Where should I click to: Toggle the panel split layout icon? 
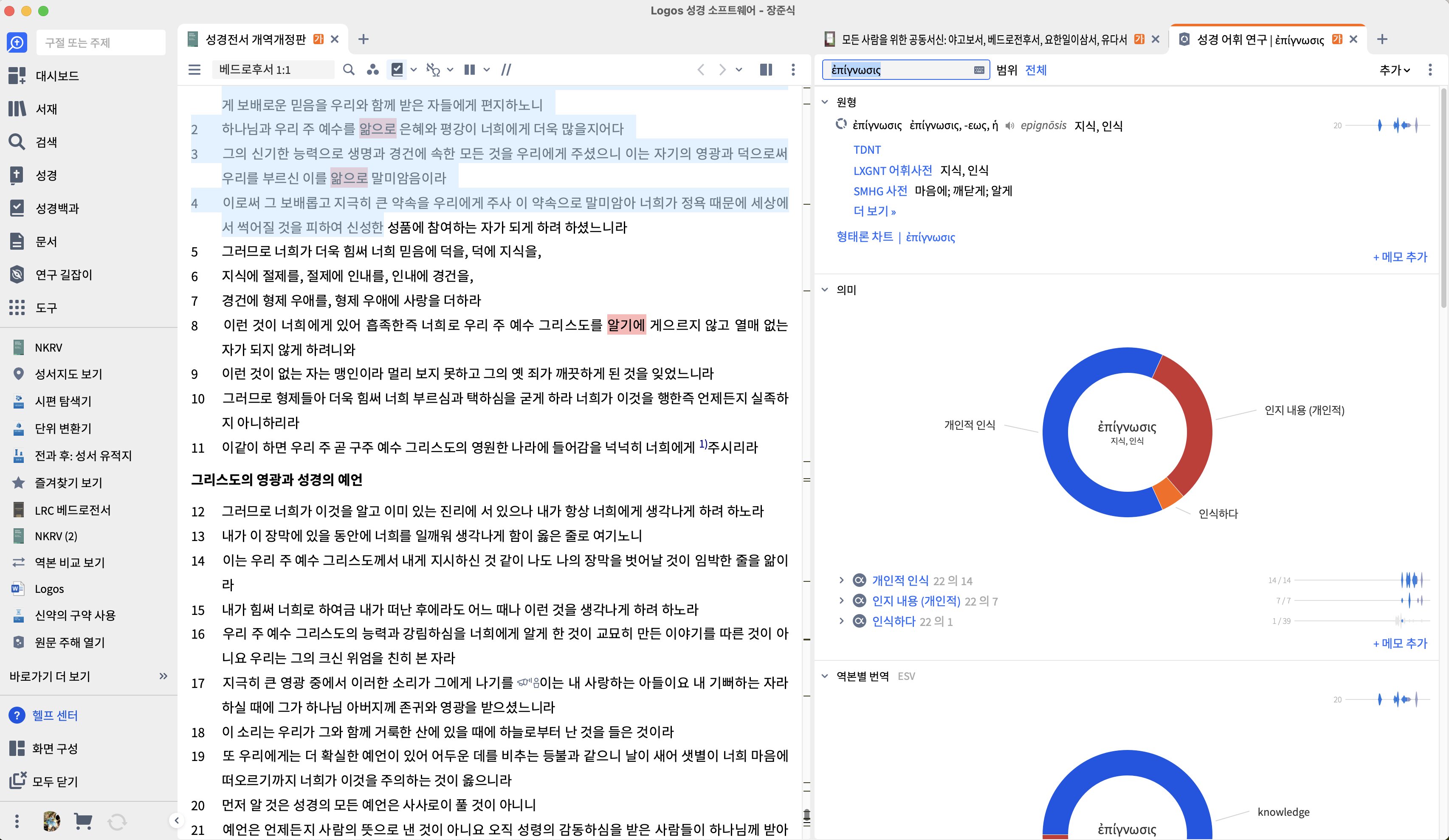[x=766, y=70]
